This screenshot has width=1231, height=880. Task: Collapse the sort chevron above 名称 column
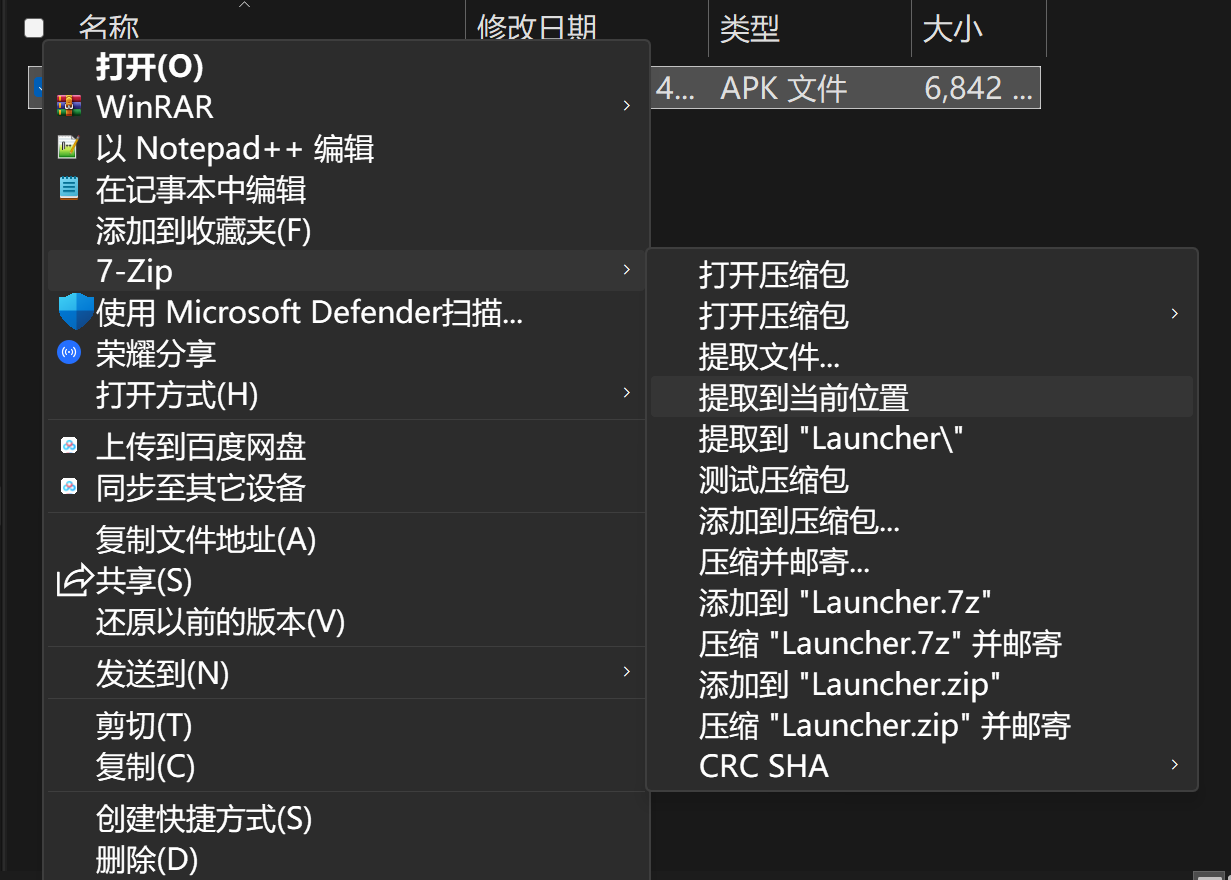244,5
